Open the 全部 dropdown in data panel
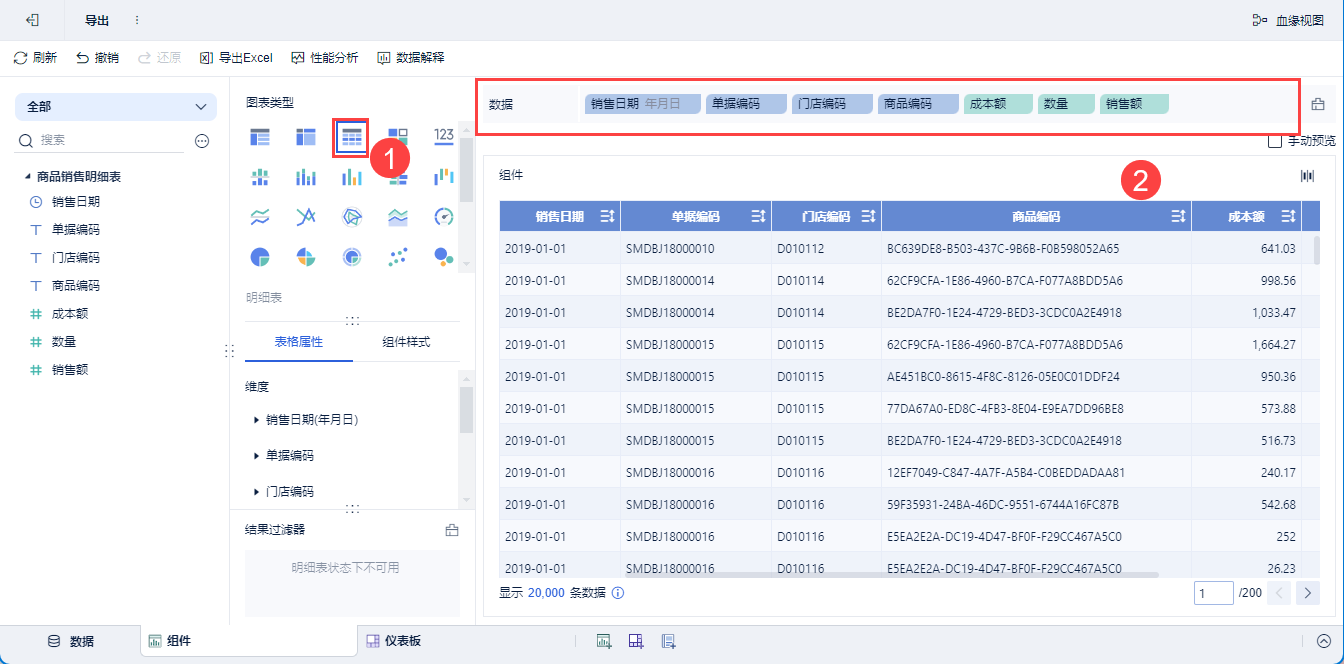 [x=116, y=107]
